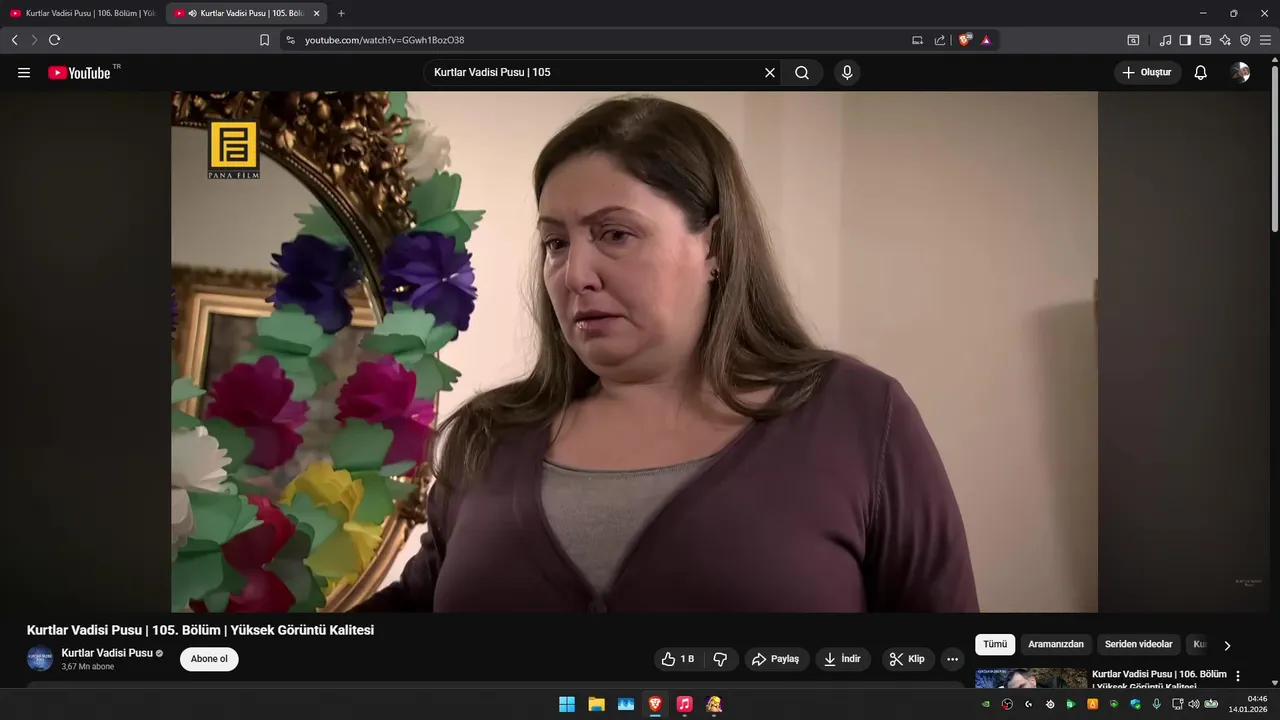Click the Abone ol subscribe button

click(209, 659)
